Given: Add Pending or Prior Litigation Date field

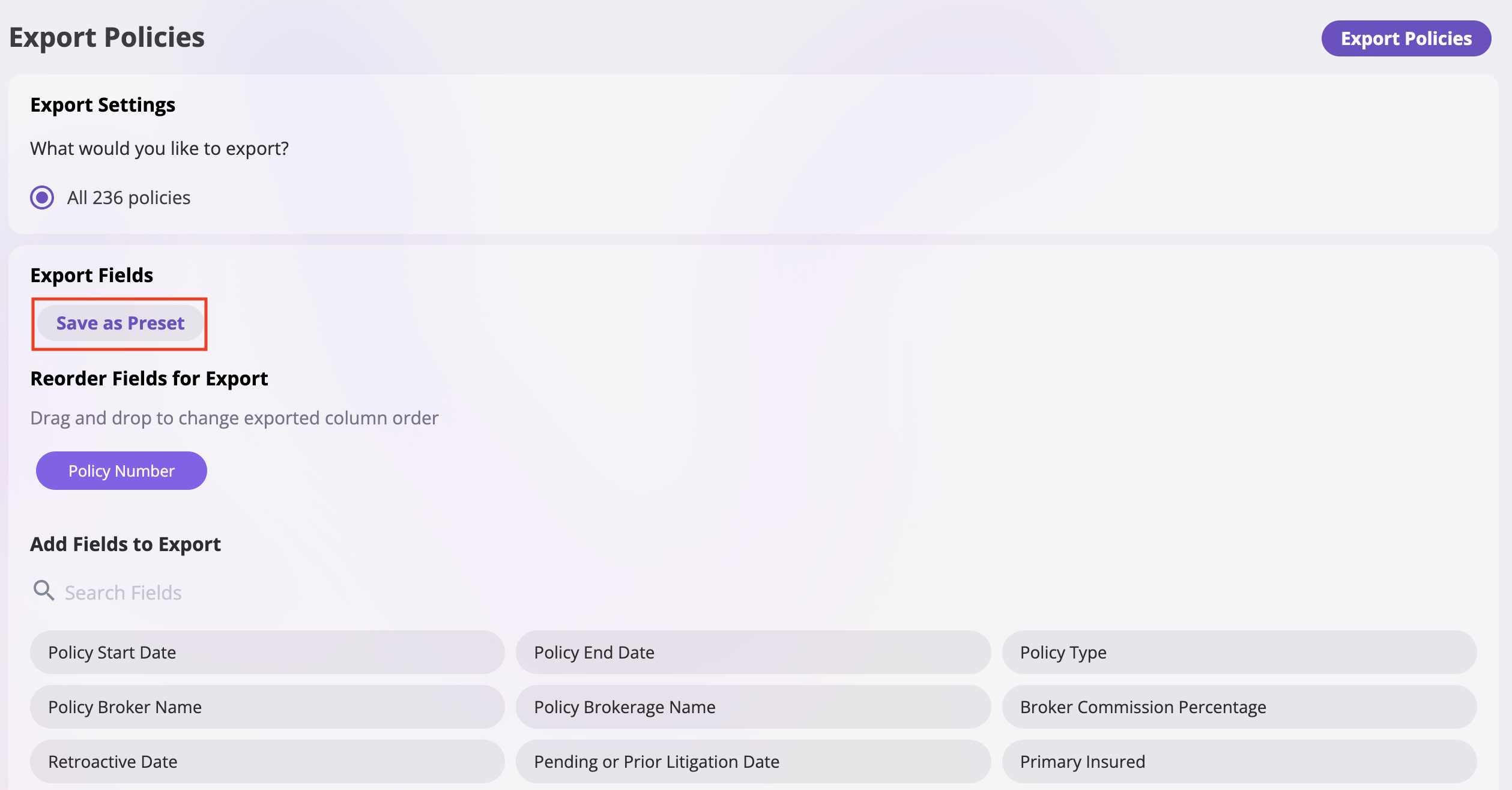Looking at the screenshot, I should pos(753,762).
